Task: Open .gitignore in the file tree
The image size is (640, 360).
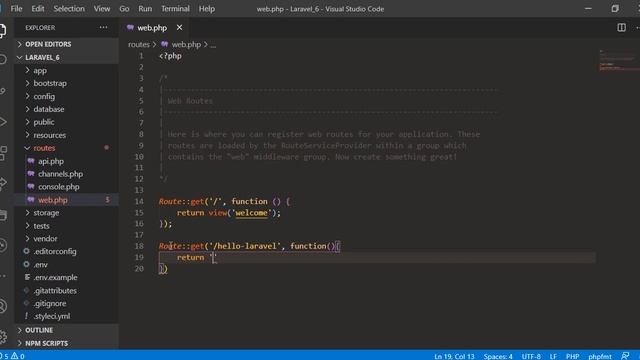Action: (x=67, y=303)
